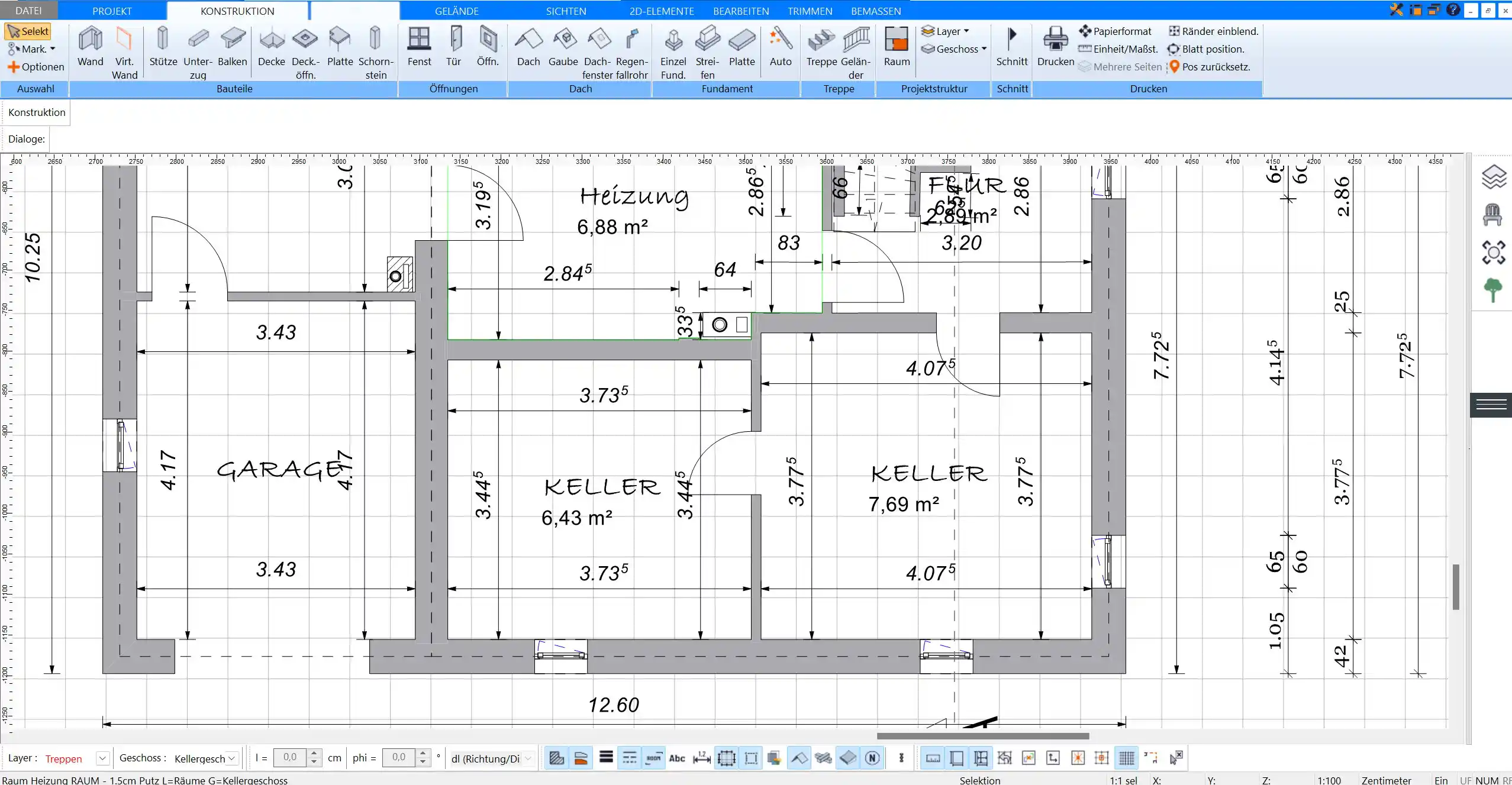Select the Unterzug beam tool
This screenshot has height=785, width=1512.
pos(198,53)
